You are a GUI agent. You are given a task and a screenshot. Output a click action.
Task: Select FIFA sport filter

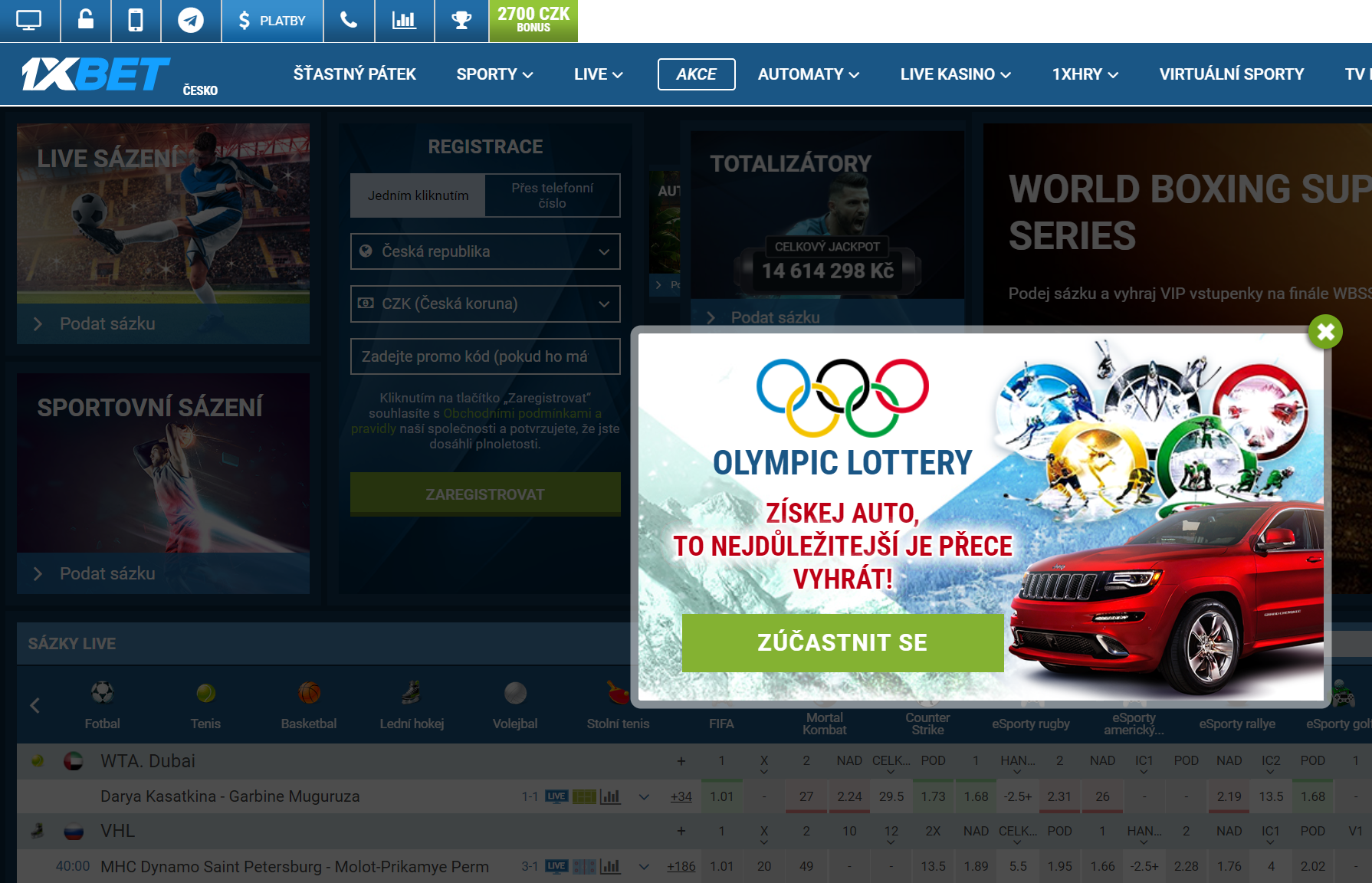721,724
